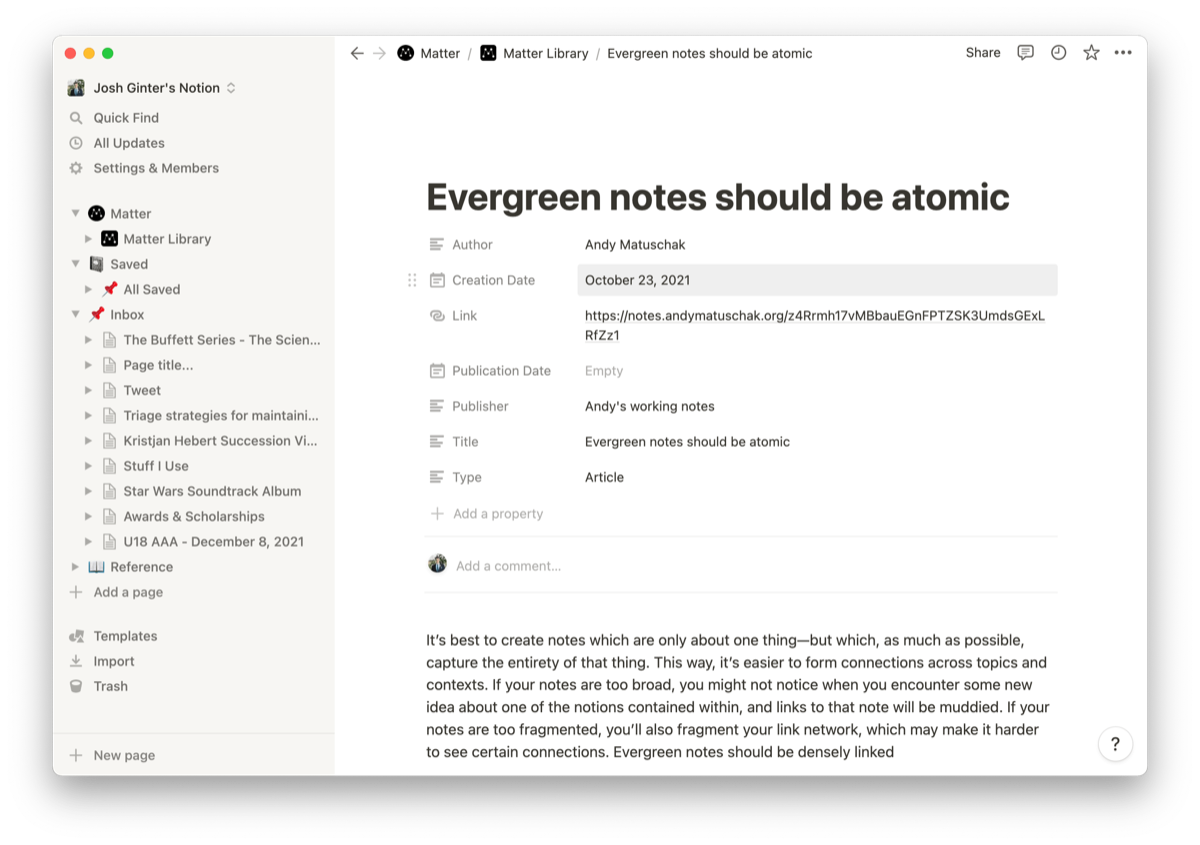1200x845 pixels.
Task: Click the Creation Date calendar icon
Action: (x=437, y=280)
